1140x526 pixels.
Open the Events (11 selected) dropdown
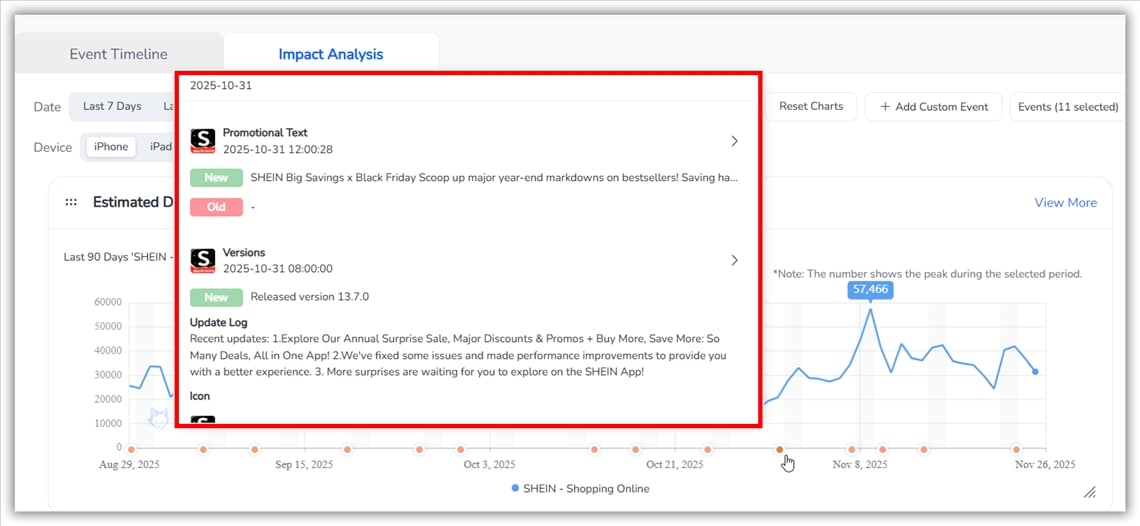1067,107
